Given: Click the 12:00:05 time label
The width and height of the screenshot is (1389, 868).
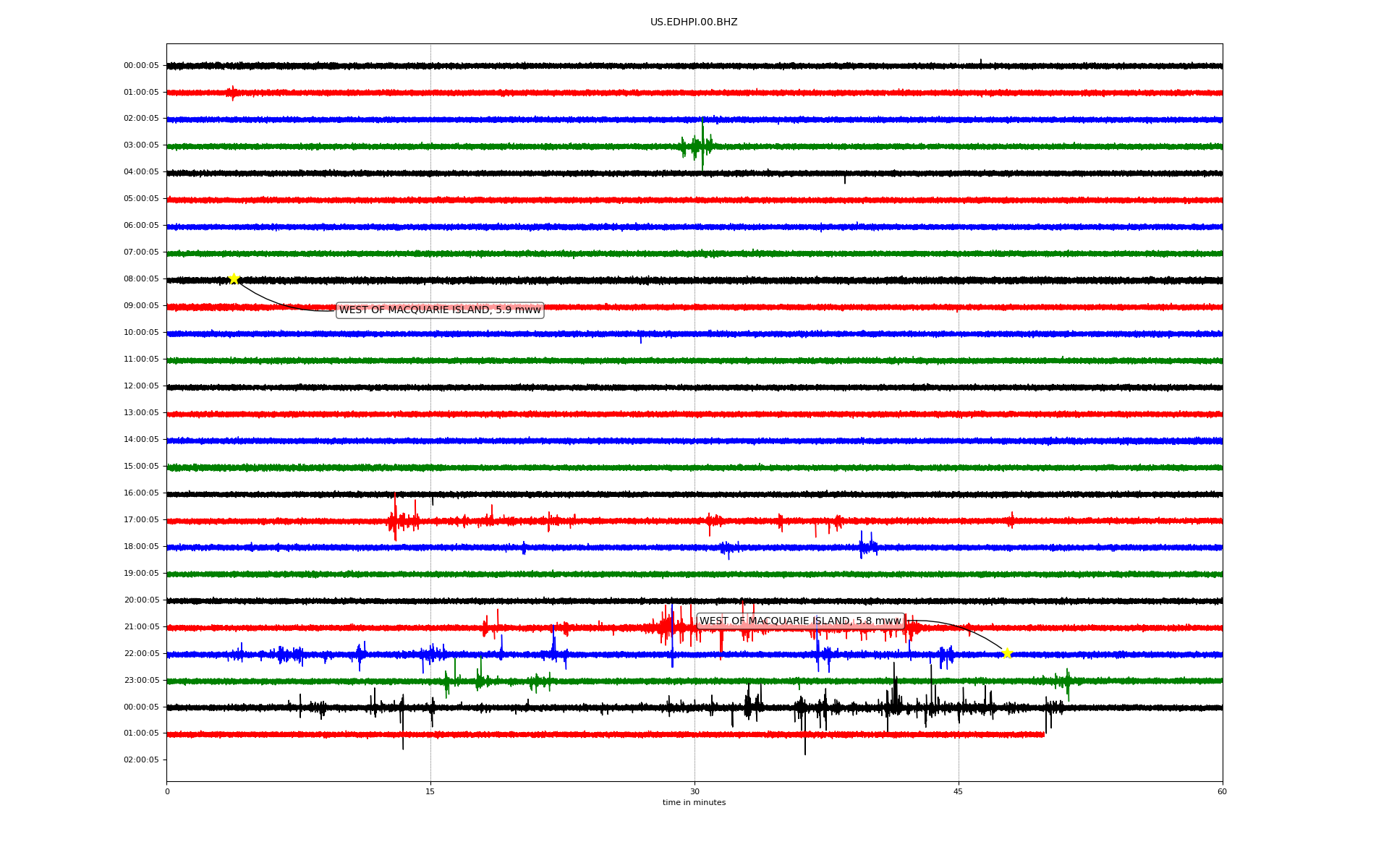Looking at the screenshot, I should click(141, 386).
